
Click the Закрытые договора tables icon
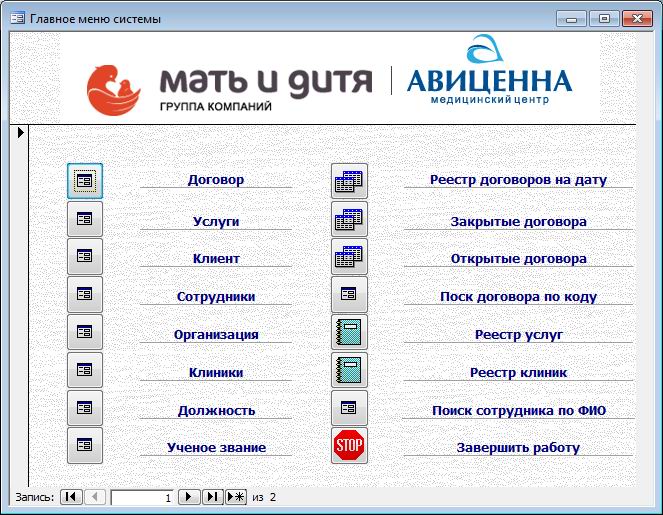pos(349,219)
